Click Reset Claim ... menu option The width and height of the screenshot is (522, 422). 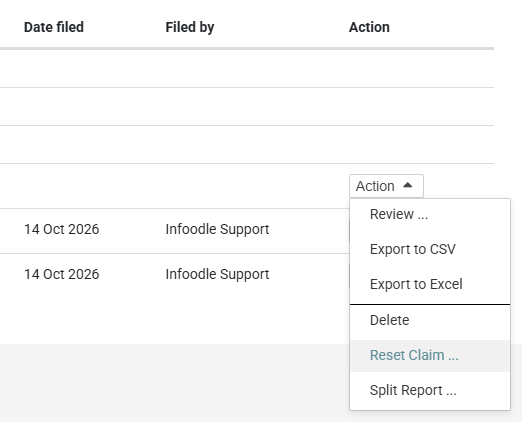tap(430, 356)
